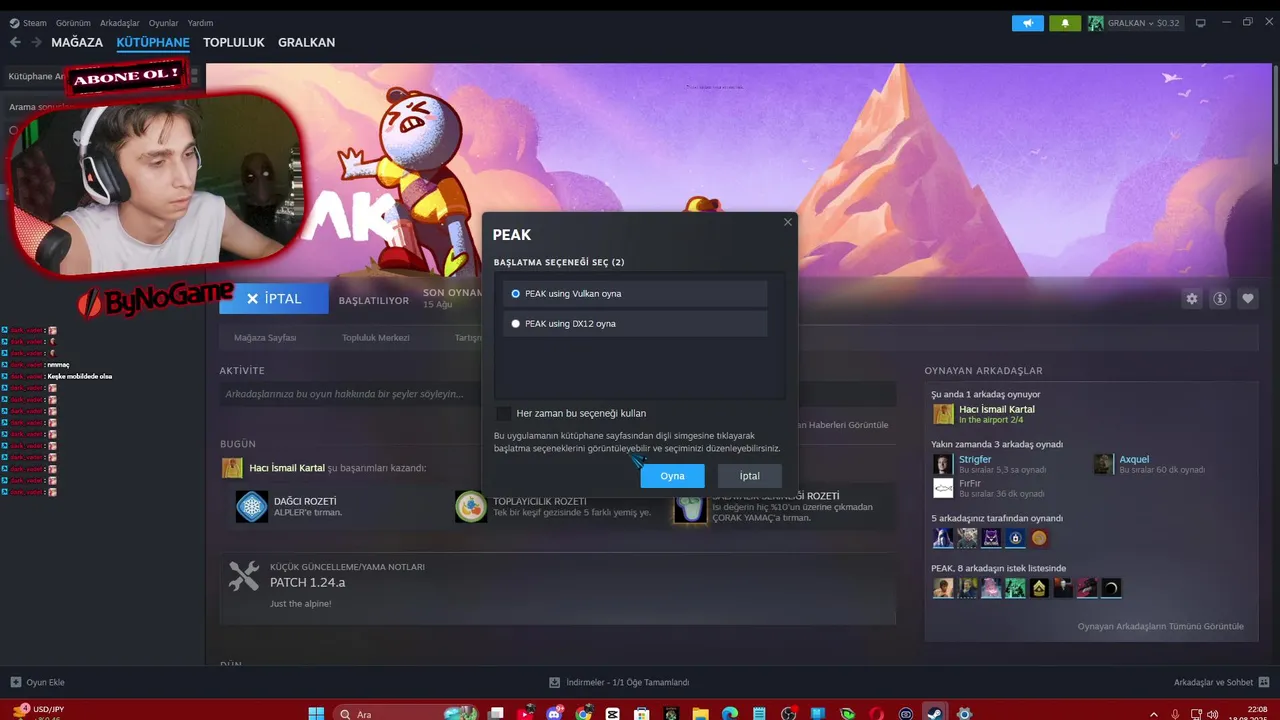1280x720 pixels.
Task: Open File Explorer from the taskbar
Action: pos(701,714)
